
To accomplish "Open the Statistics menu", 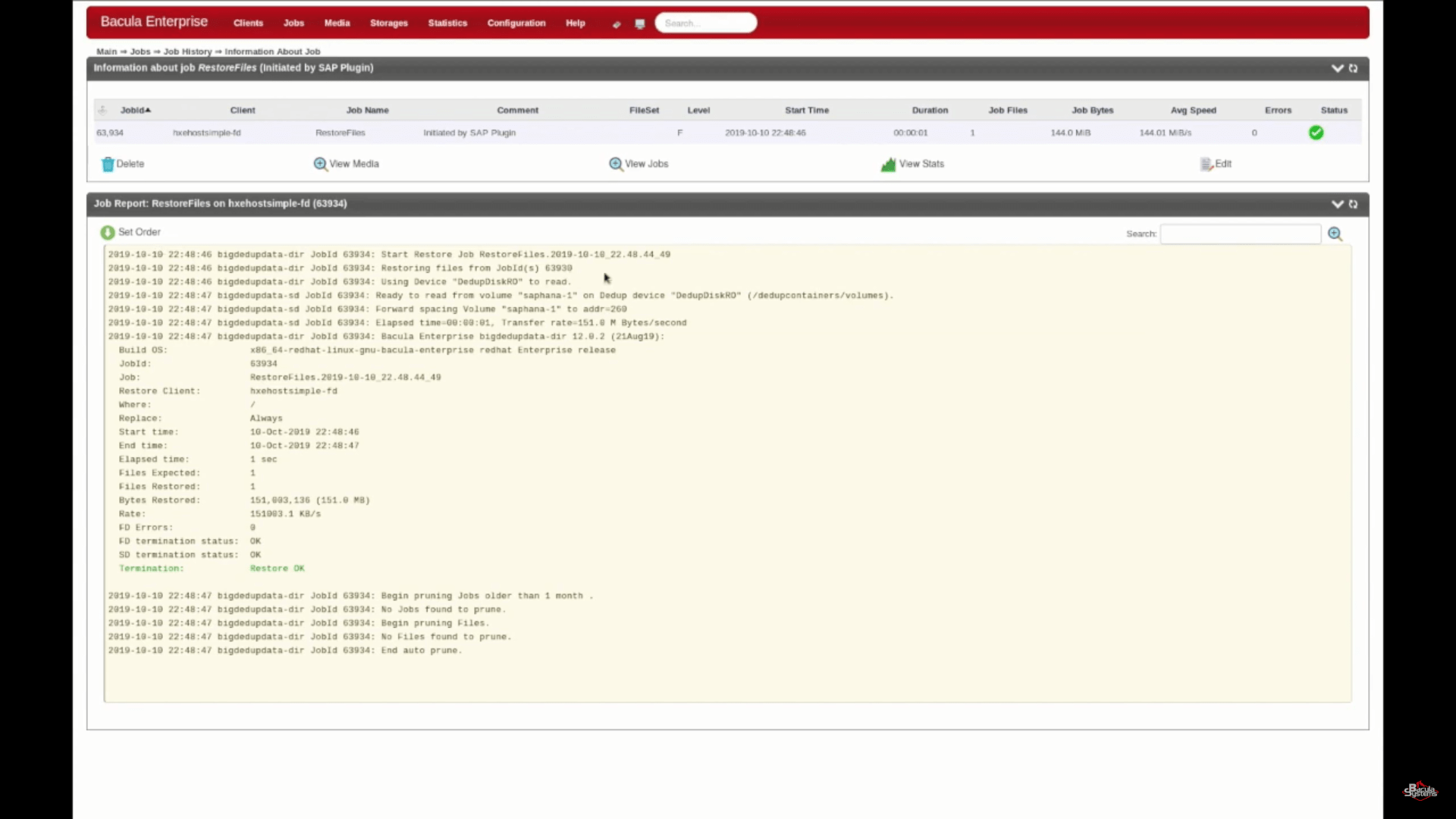I will pyautogui.click(x=447, y=23).
